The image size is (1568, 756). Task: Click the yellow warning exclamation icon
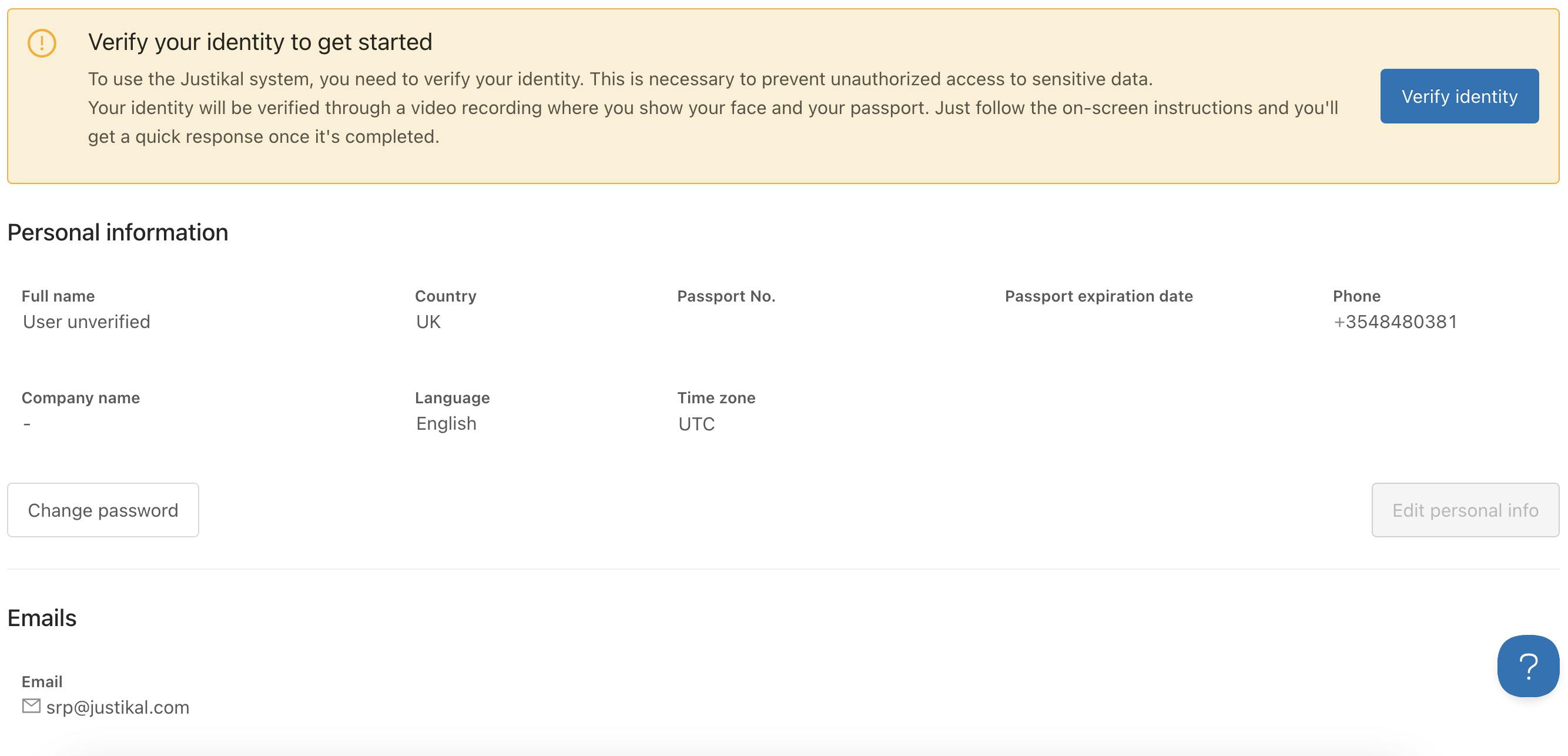tap(42, 44)
